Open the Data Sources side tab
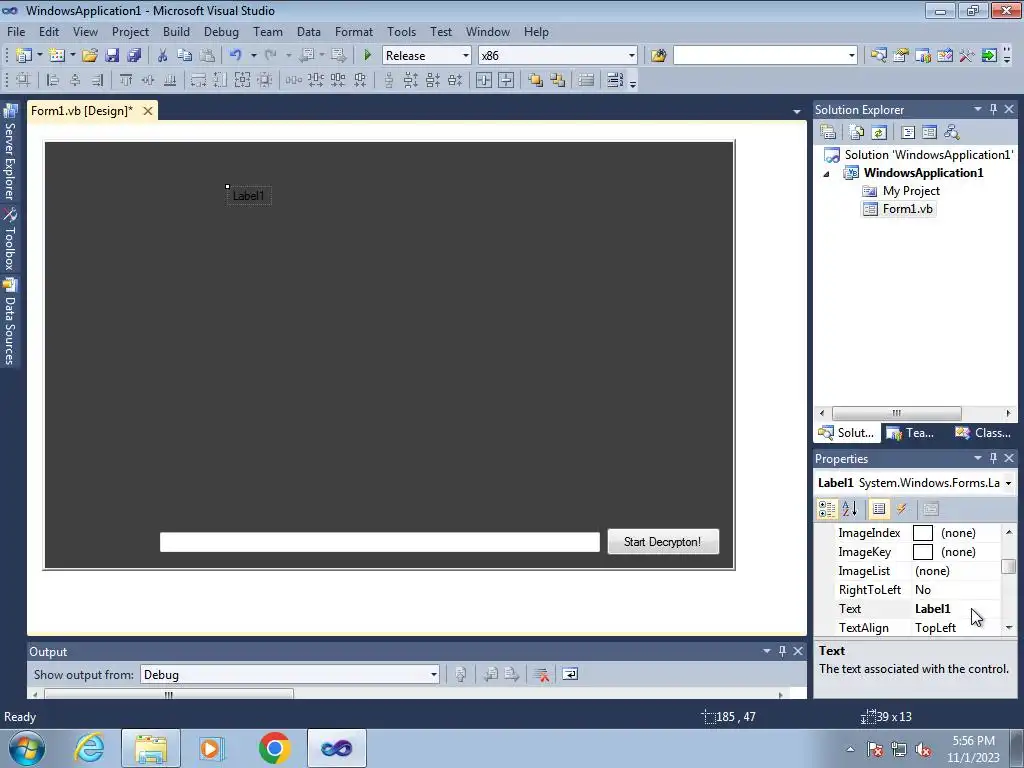 tap(10, 322)
